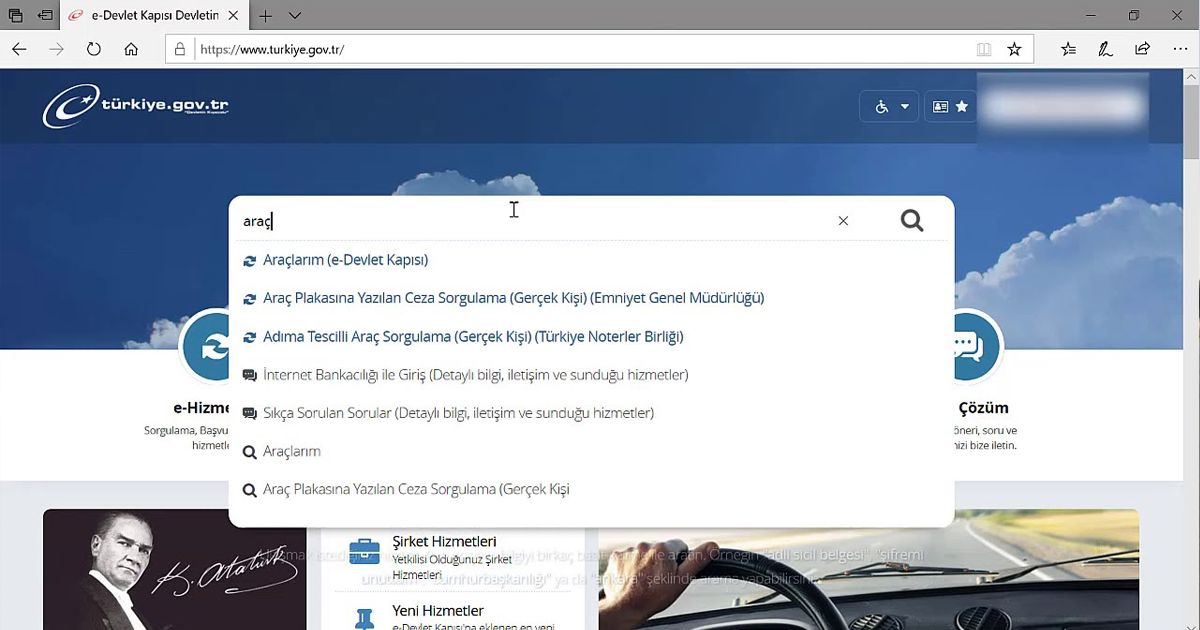Click the search magnifier icon
The width and height of the screenshot is (1200, 630).
click(x=911, y=220)
